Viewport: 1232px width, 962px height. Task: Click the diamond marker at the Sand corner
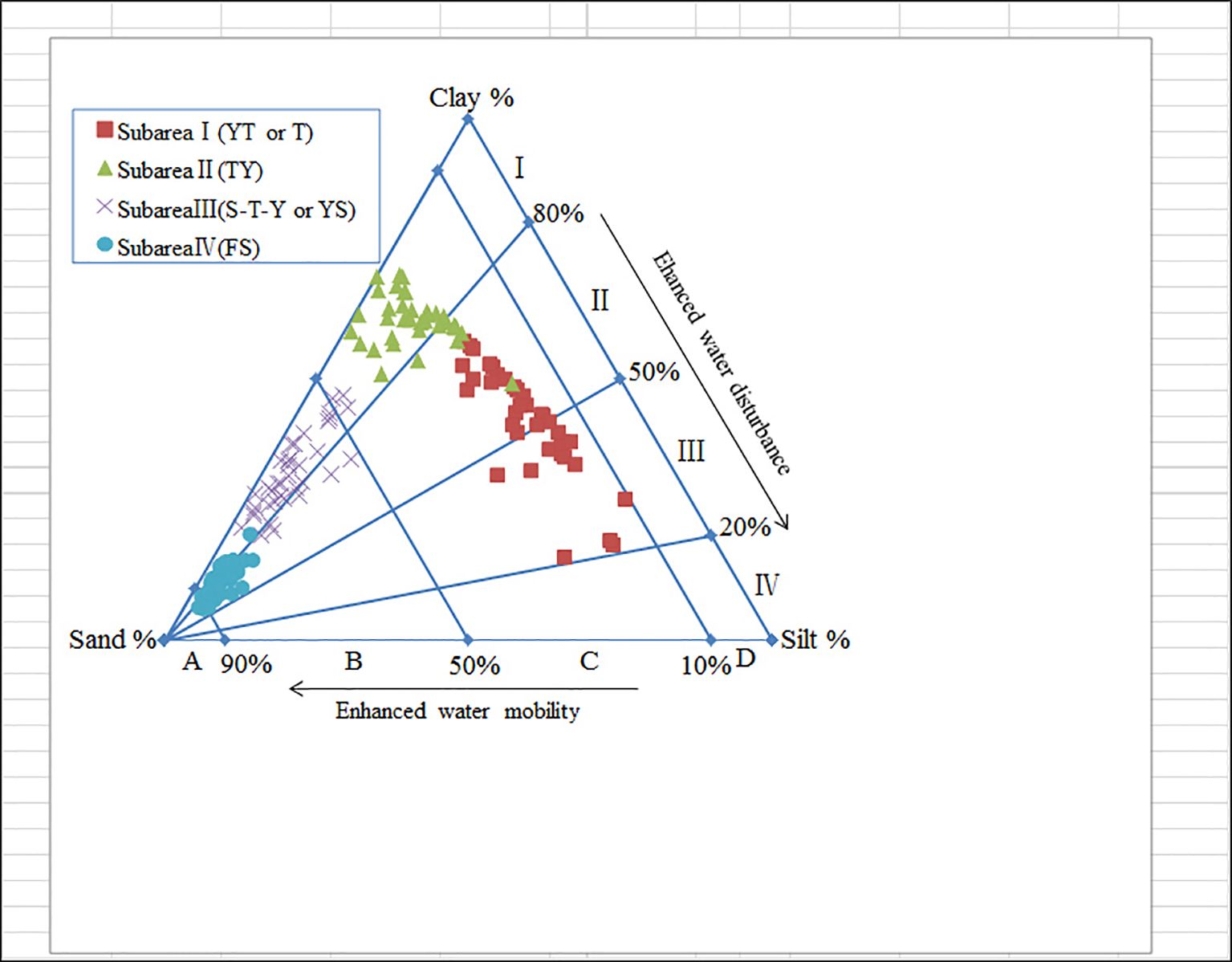164,640
